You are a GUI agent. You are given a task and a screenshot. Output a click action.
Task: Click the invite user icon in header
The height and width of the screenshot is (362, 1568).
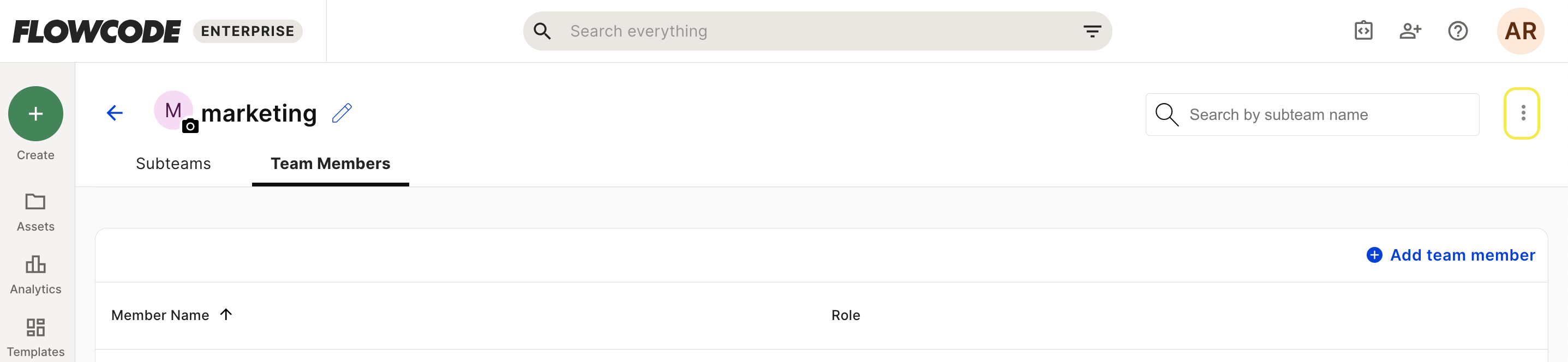click(1410, 31)
